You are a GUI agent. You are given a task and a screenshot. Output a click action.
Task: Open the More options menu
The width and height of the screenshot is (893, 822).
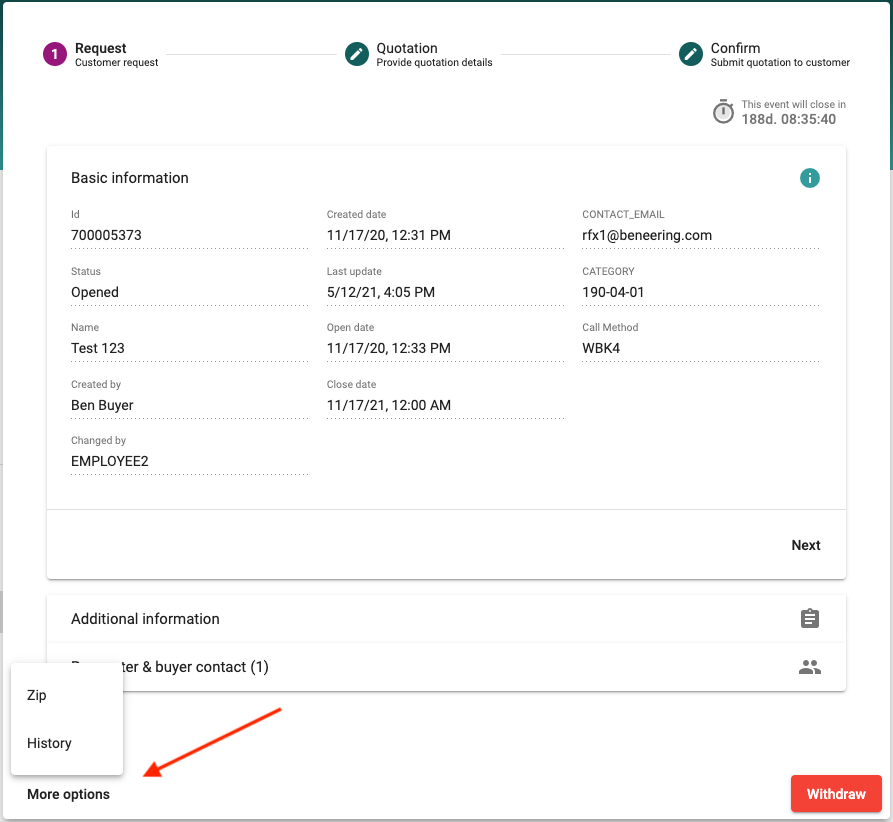(69, 794)
